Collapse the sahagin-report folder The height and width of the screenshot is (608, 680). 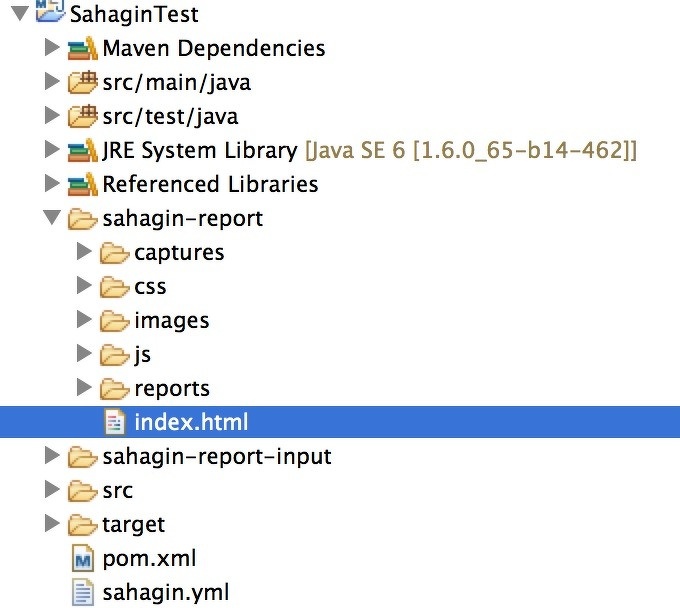(x=52, y=218)
